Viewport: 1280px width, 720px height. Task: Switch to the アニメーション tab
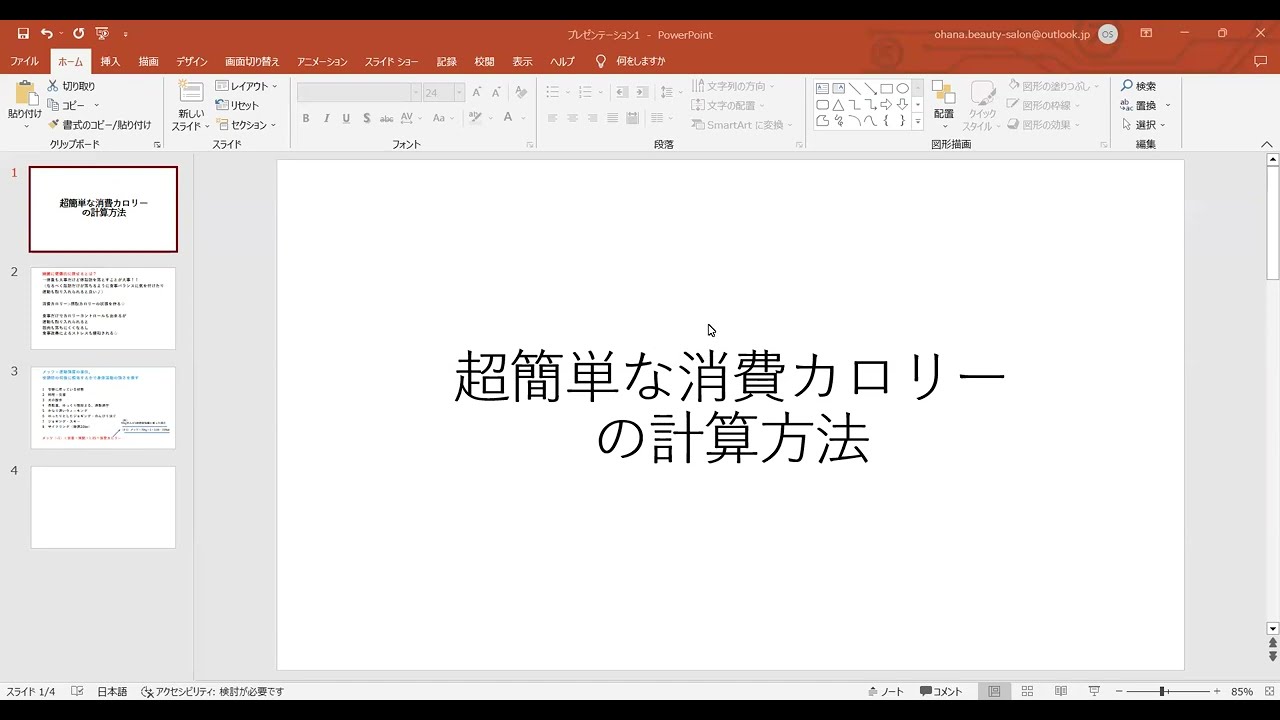tap(322, 61)
